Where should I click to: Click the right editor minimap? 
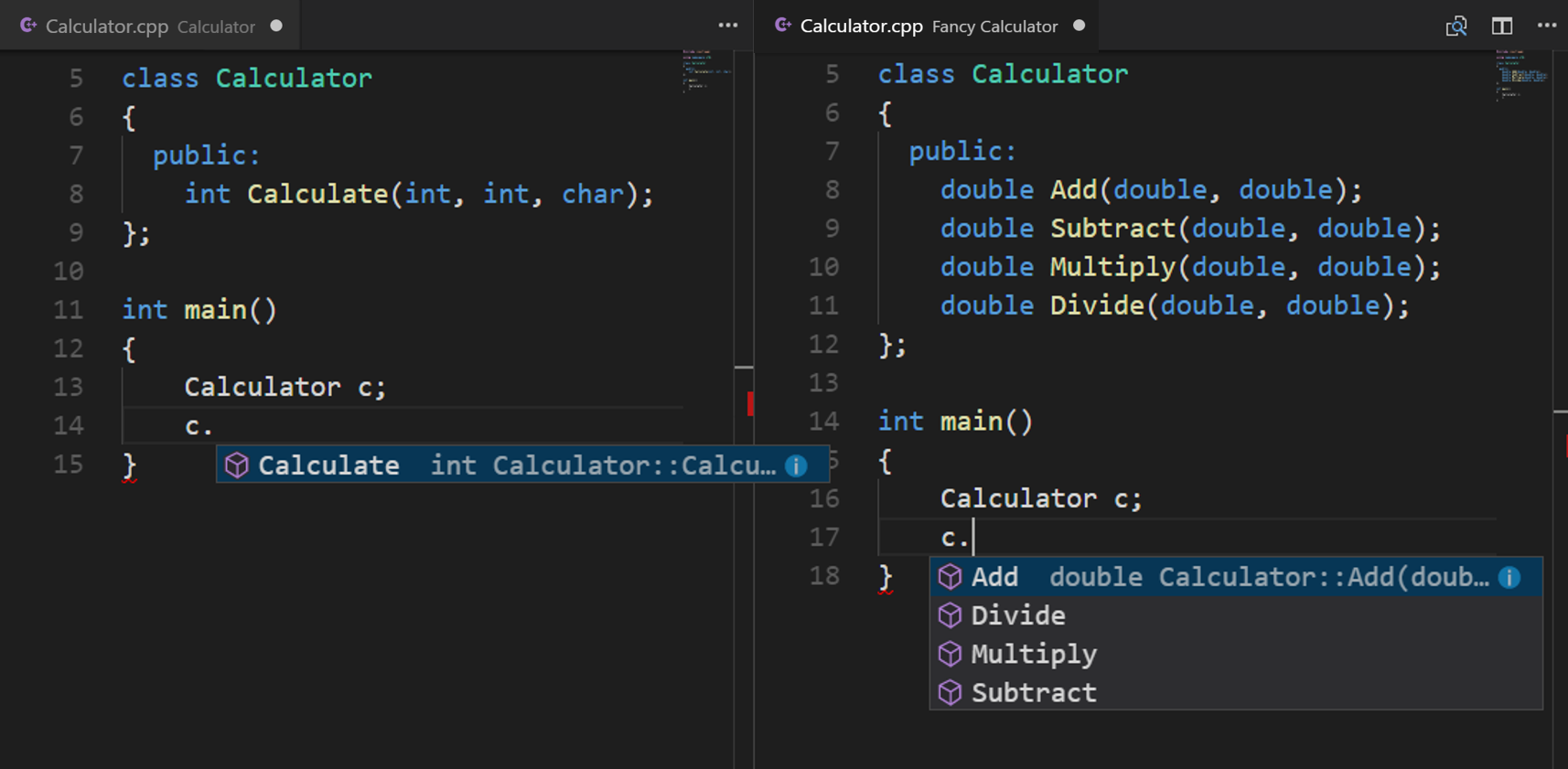pos(1522,75)
